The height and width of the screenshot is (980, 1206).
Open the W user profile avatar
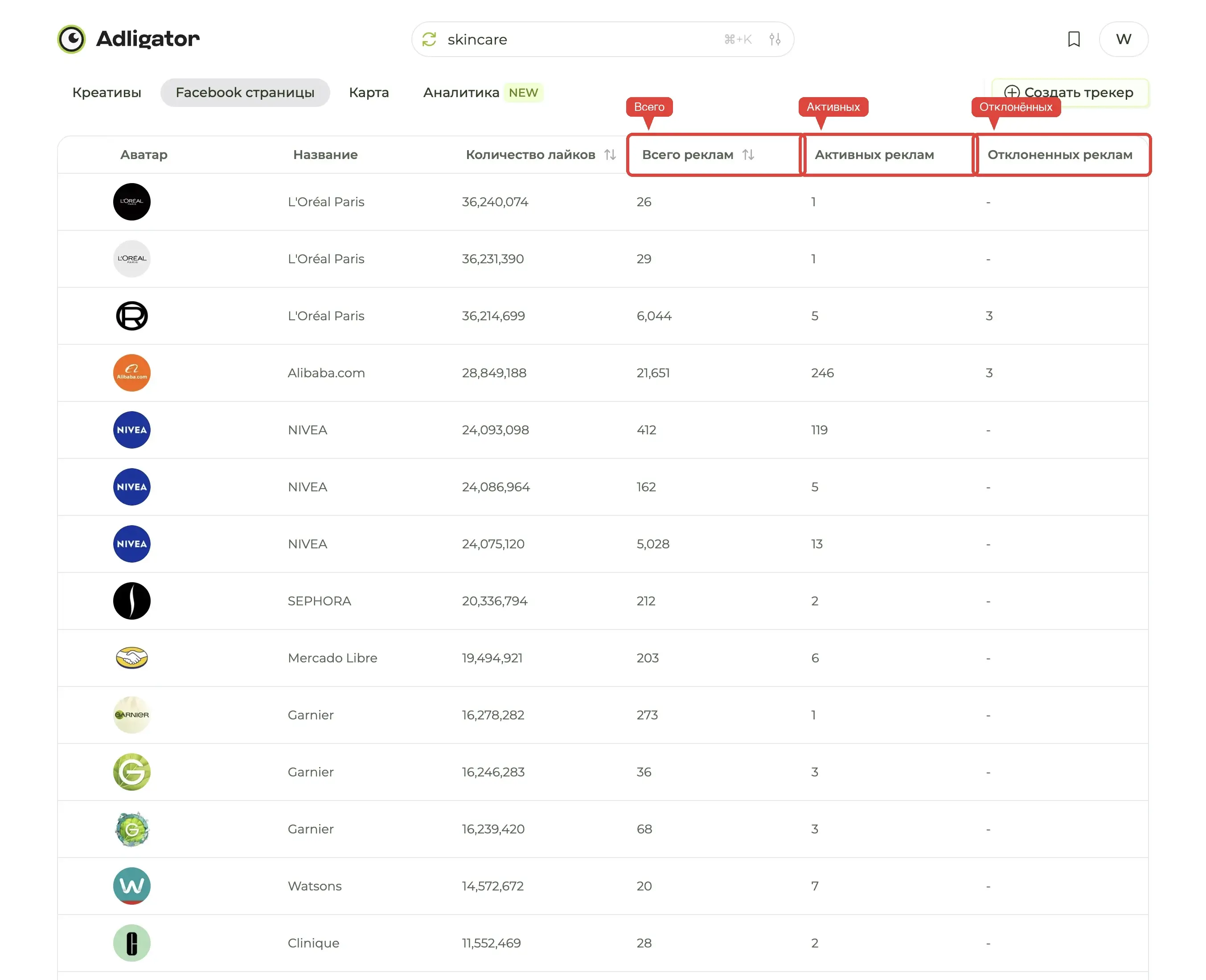(x=1124, y=40)
